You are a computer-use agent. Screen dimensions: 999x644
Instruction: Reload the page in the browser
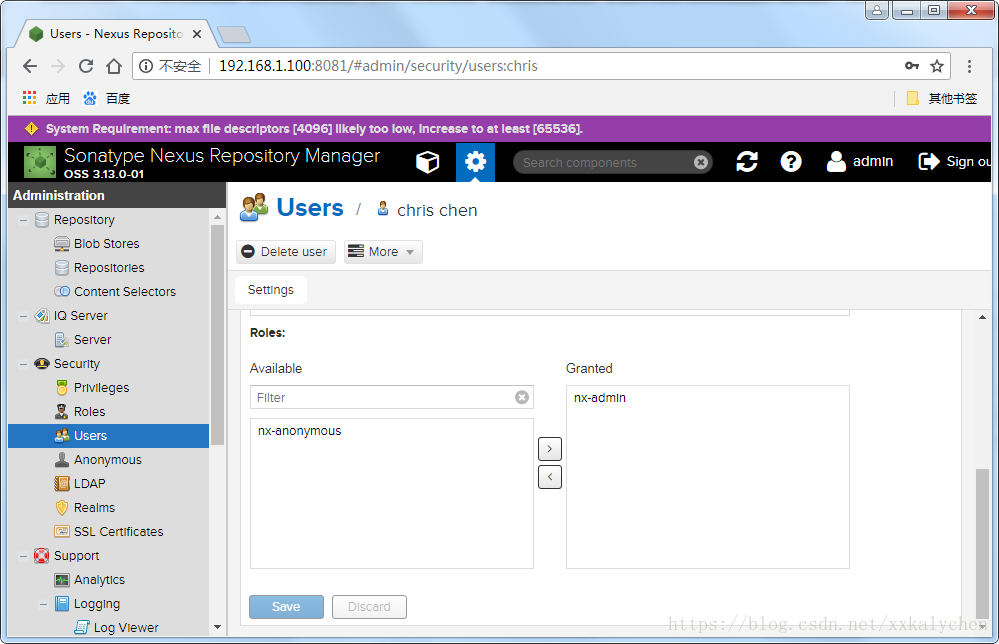pos(85,66)
